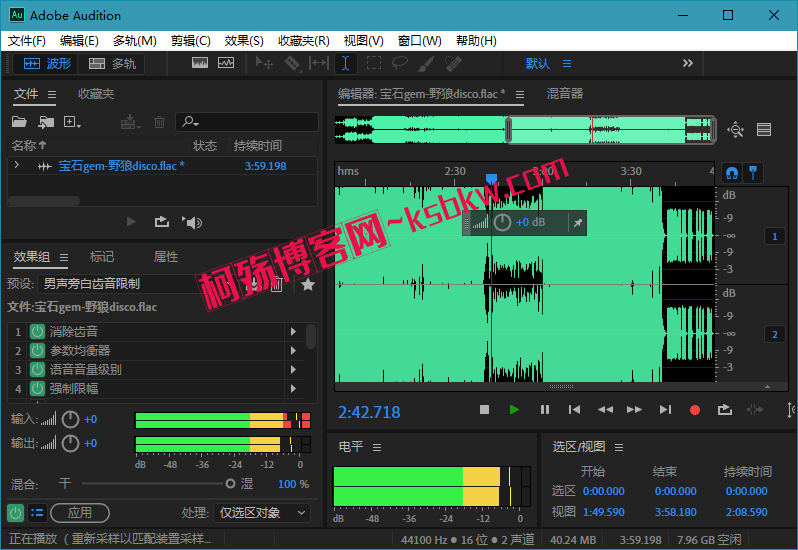This screenshot has width=798, height=550.
Task: Adjust the 输出 gain knob
Action: pos(70,443)
